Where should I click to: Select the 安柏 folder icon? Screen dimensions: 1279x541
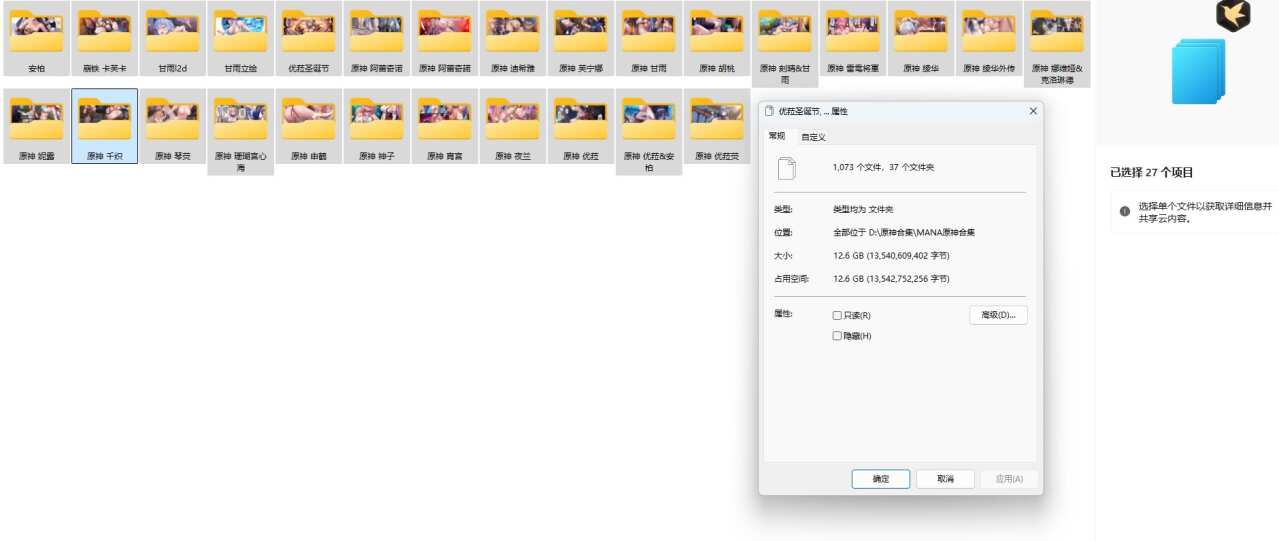[x=36, y=31]
